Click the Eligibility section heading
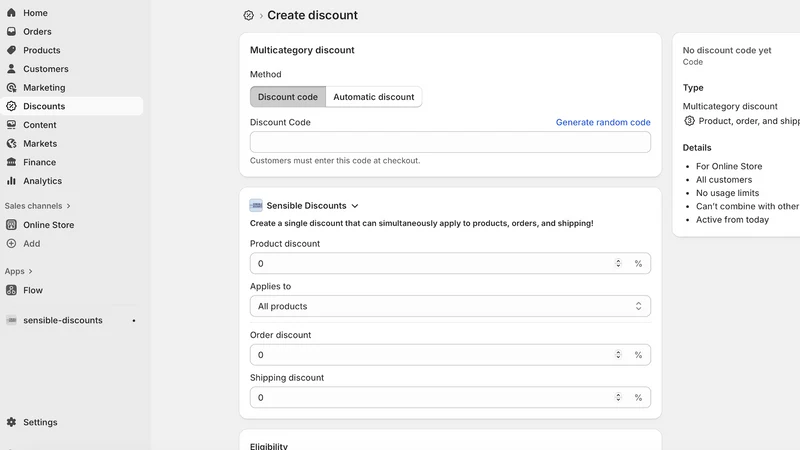The width and height of the screenshot is (800, 450). 269,446
